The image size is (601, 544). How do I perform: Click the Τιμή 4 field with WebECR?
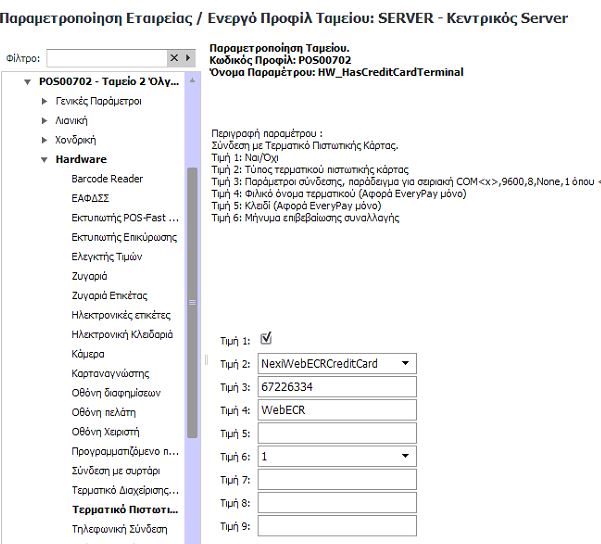tap(336, 410)
